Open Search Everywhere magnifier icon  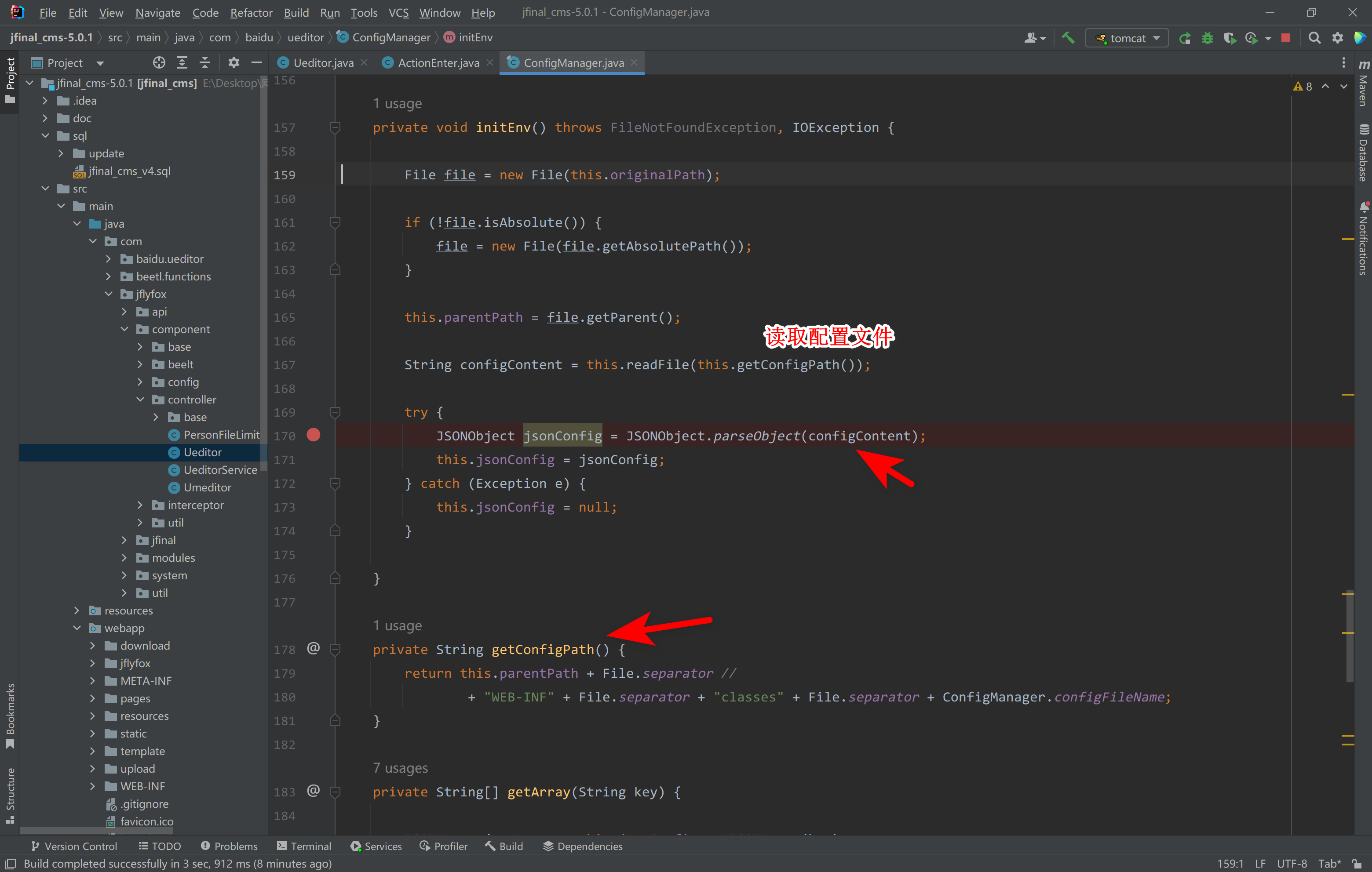click(x=1314, y=38)
